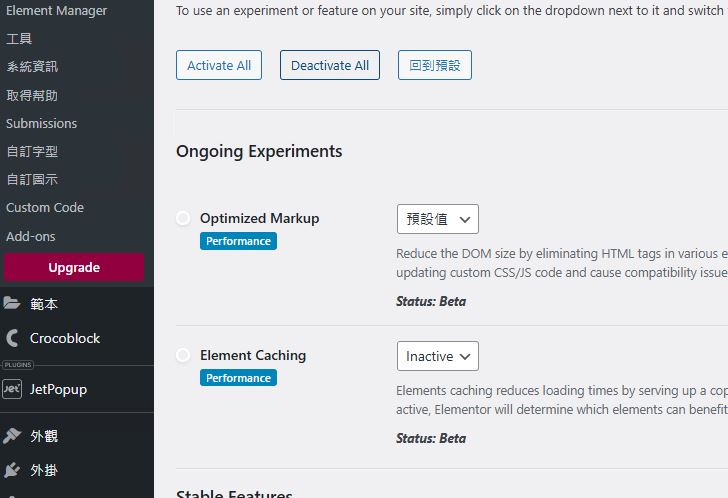The height and width of the screenshot is (498, 728).
Task: Open the Element Caching Inactive dropdown
Action: point(437,356)
